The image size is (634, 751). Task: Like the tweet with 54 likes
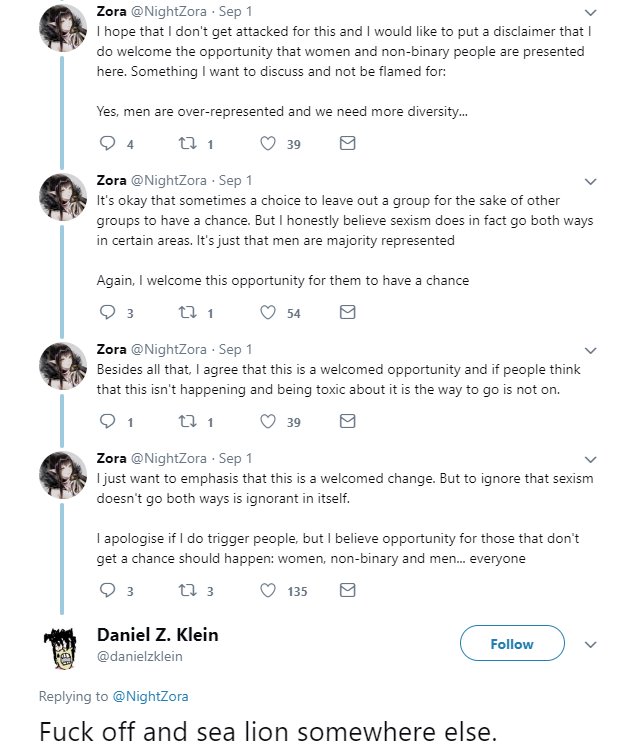pyautogui.click(x=268, y=312)
